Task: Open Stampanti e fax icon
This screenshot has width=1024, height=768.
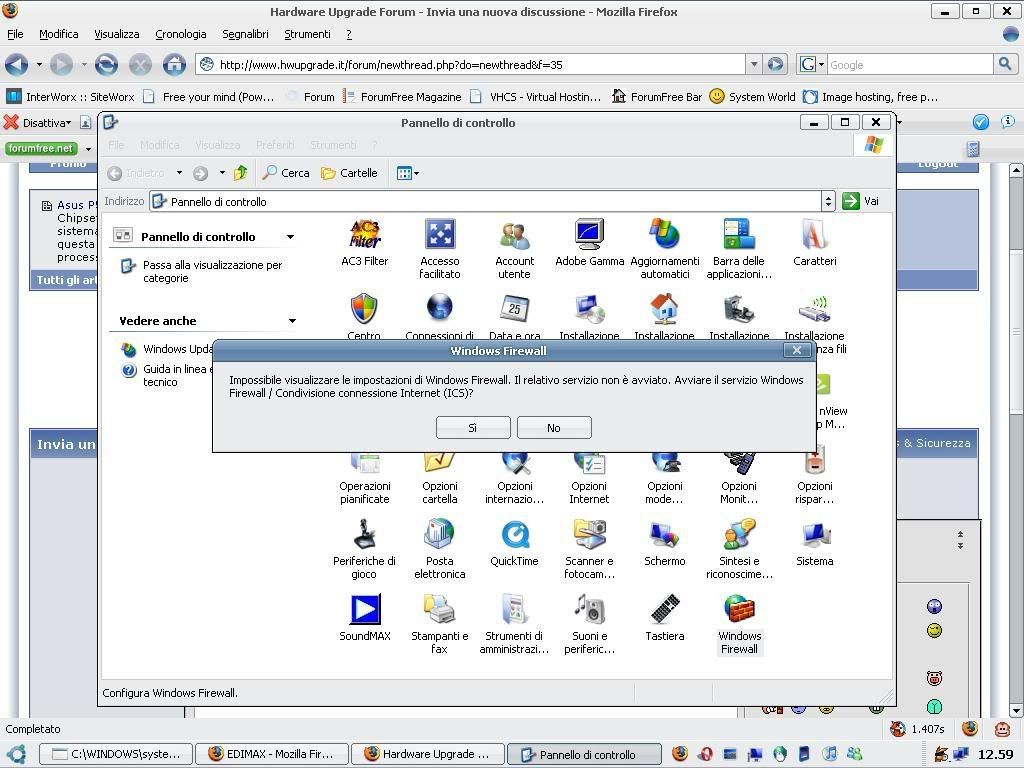Action: tap(440, 624)
